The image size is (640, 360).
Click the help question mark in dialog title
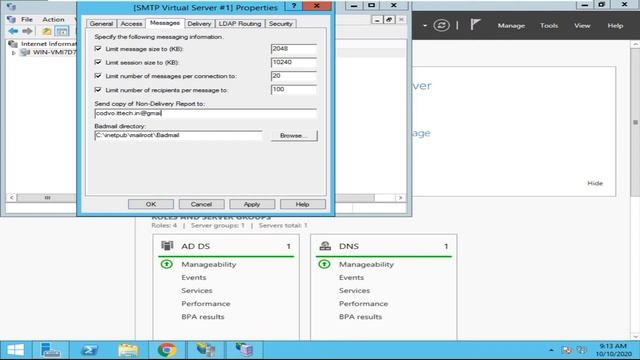pos(293,6)
